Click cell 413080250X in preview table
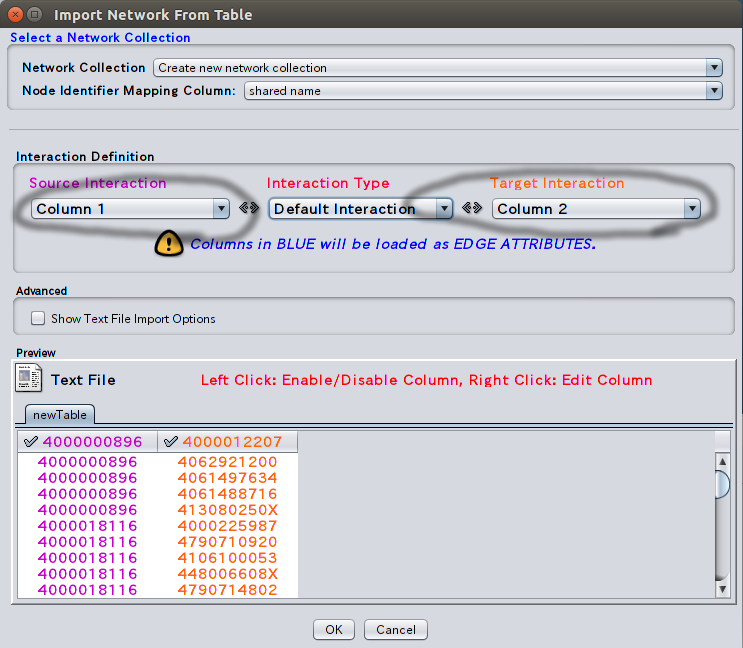 click(227, 510)
